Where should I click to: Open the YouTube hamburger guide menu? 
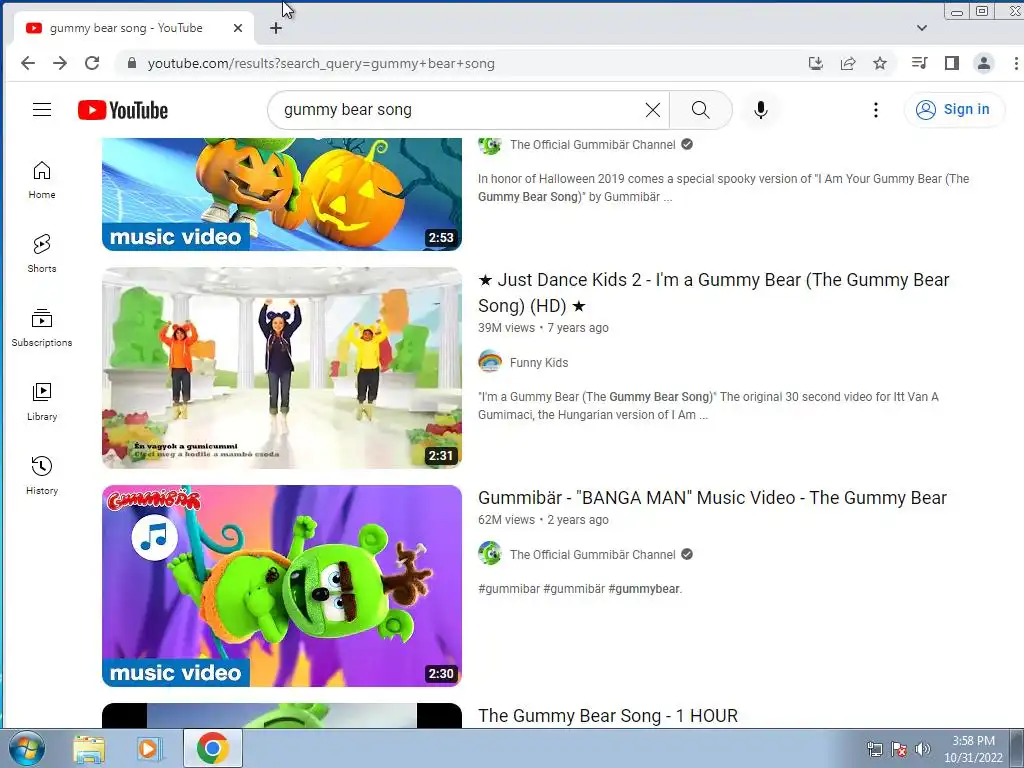[42, 110]
